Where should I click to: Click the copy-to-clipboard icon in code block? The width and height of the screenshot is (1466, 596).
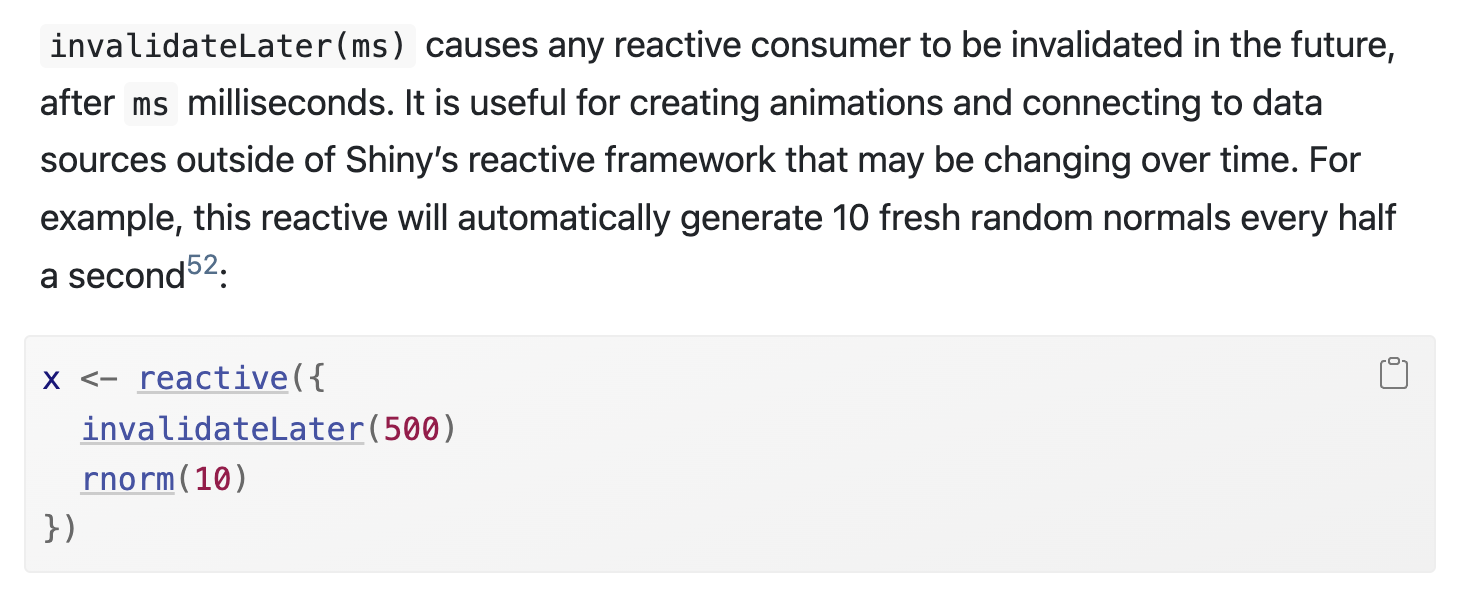click(1393, 373)
